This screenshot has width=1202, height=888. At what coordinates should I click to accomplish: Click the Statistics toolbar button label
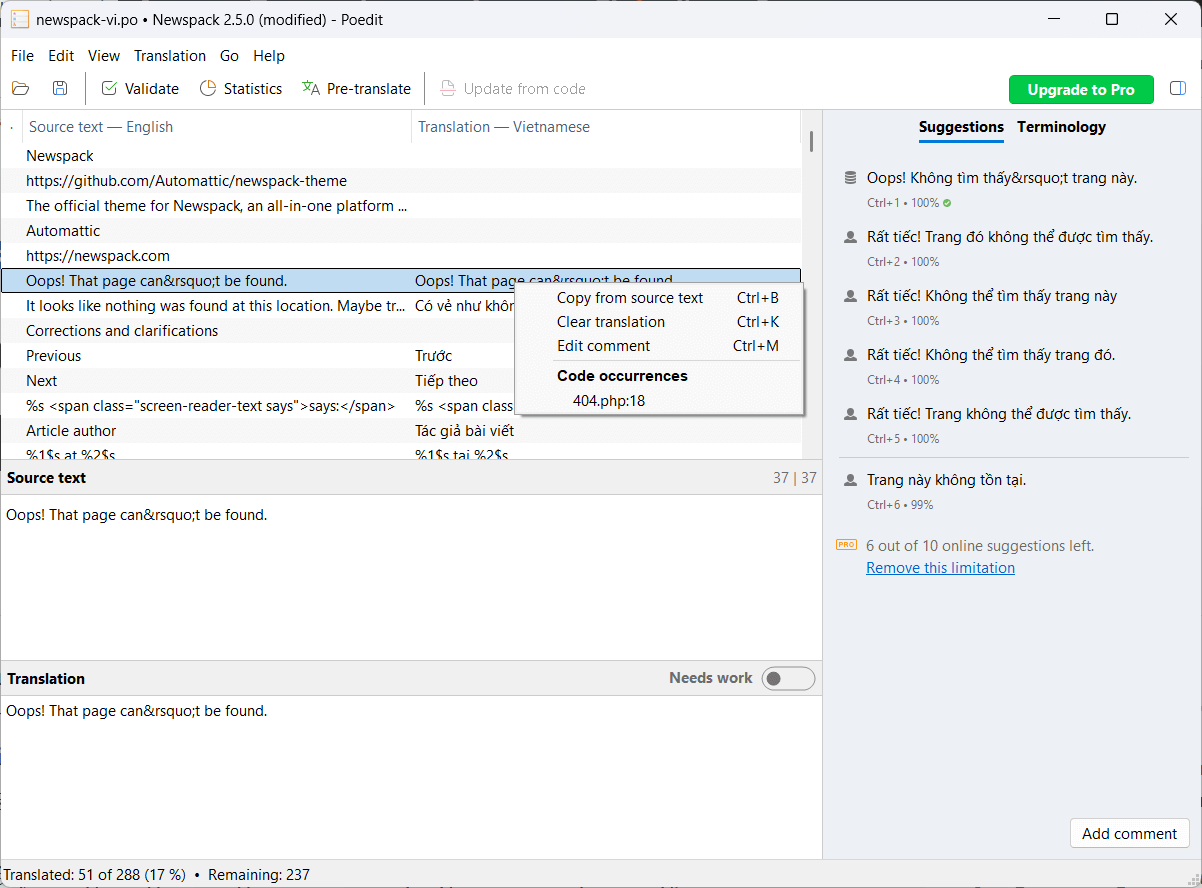click(253, 89)
